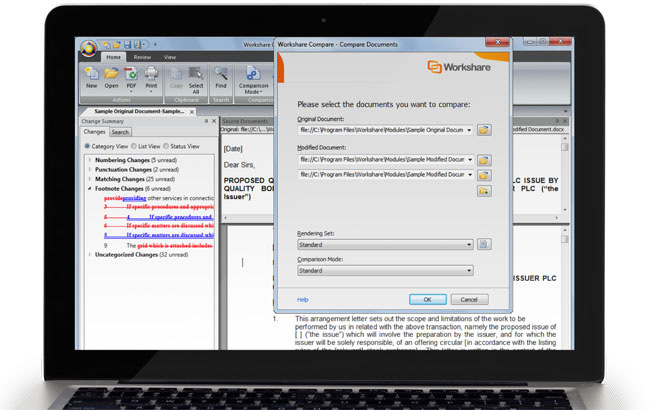Click the Rendering Set edit icon

[484, 244]
